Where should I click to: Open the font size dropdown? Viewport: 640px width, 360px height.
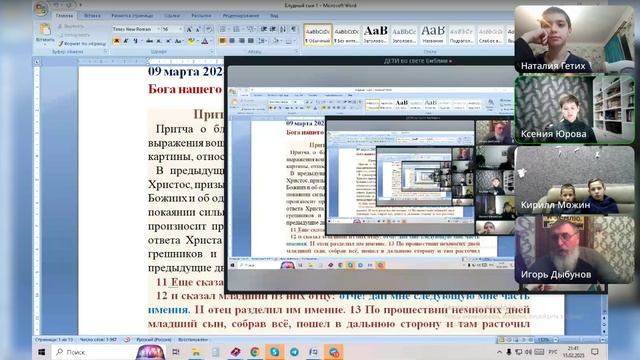click(180, 29)
